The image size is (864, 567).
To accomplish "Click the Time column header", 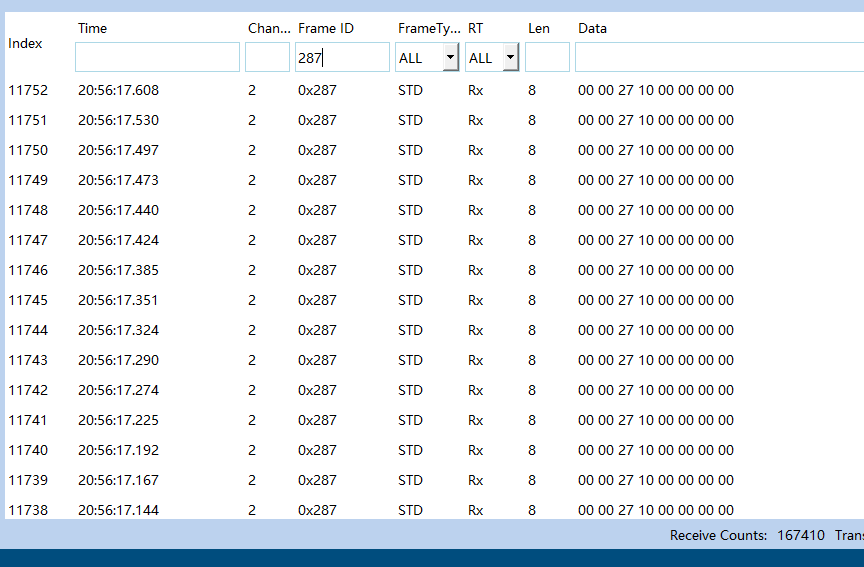I will 92,28.
